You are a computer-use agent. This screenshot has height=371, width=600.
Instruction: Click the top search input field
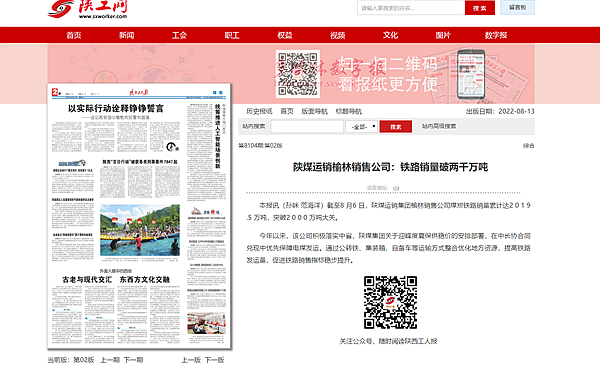[x=411, y=8]
